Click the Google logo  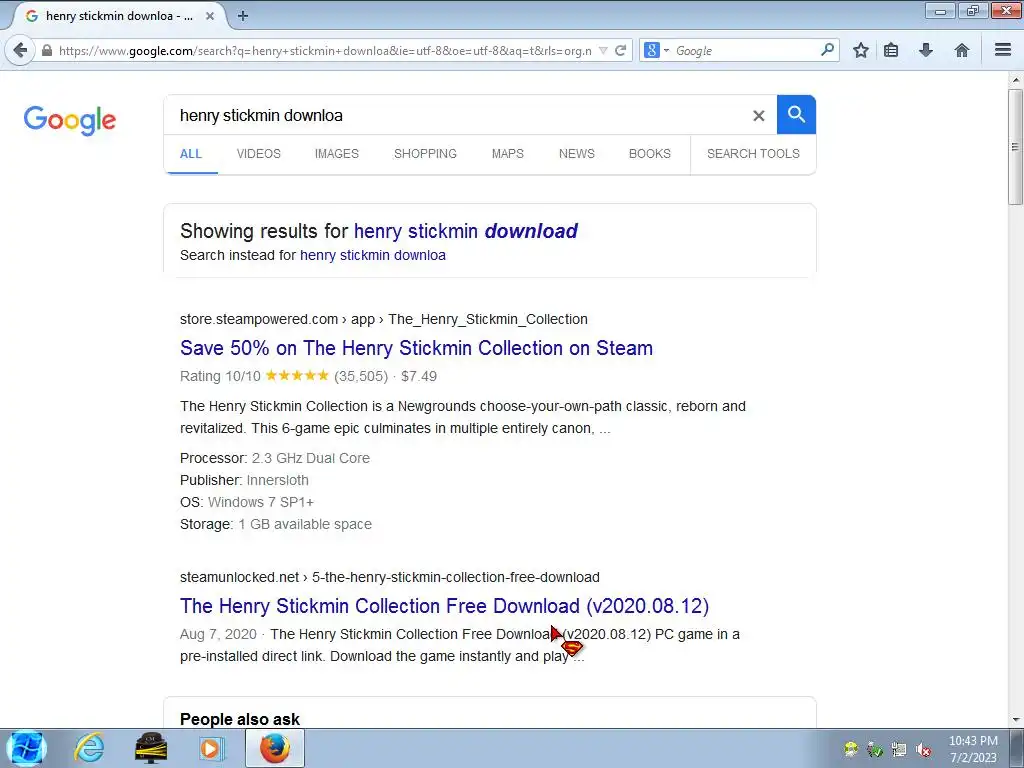point(70,120)
